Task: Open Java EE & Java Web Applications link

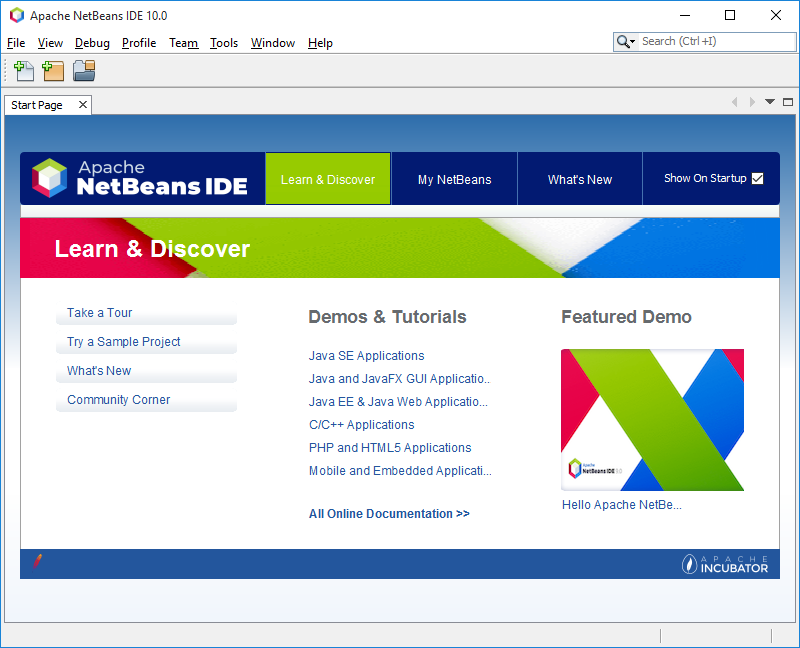Action: coord(398,402)
